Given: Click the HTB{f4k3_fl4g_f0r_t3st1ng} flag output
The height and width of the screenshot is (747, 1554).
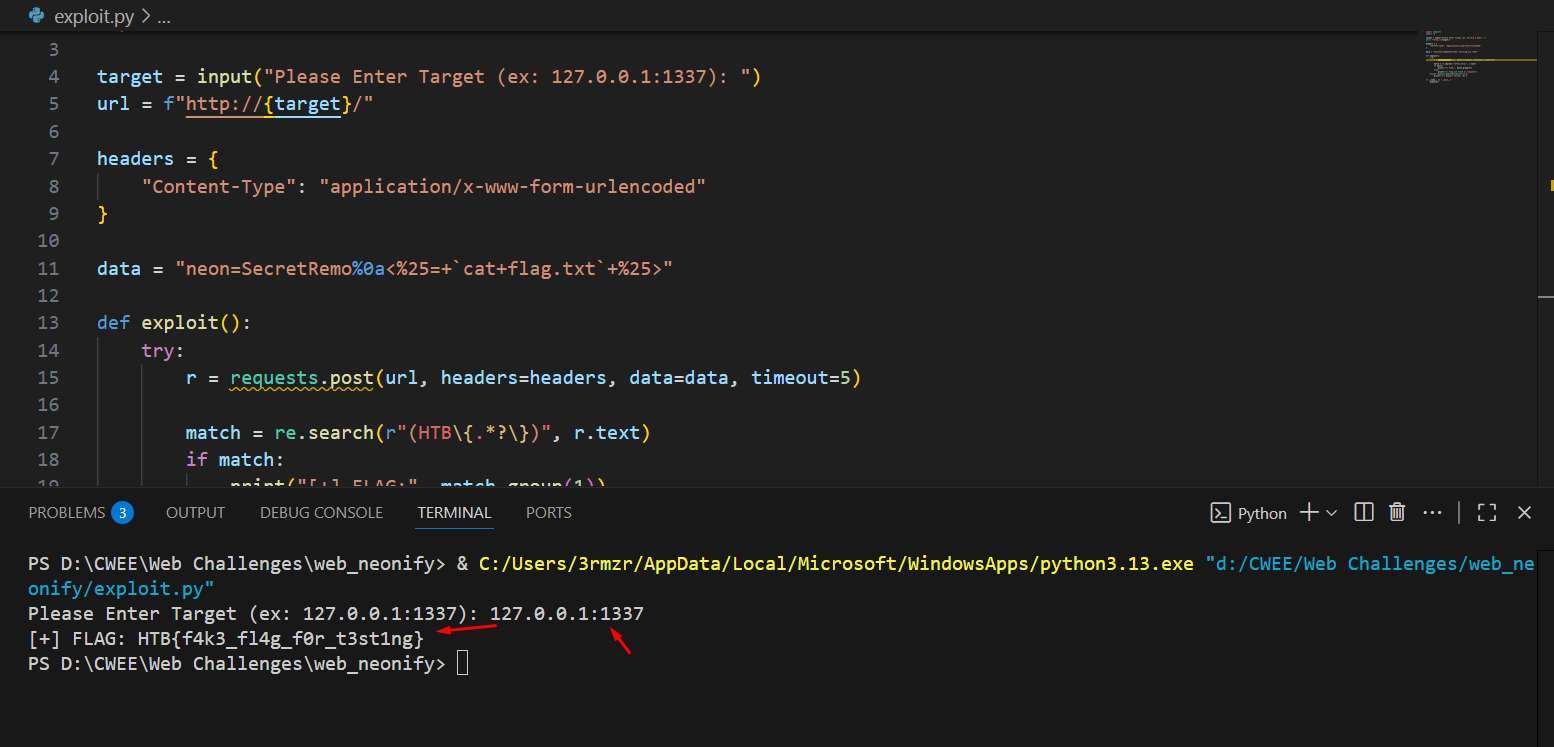Looking at the screenshot, I should tap(281, 638).
